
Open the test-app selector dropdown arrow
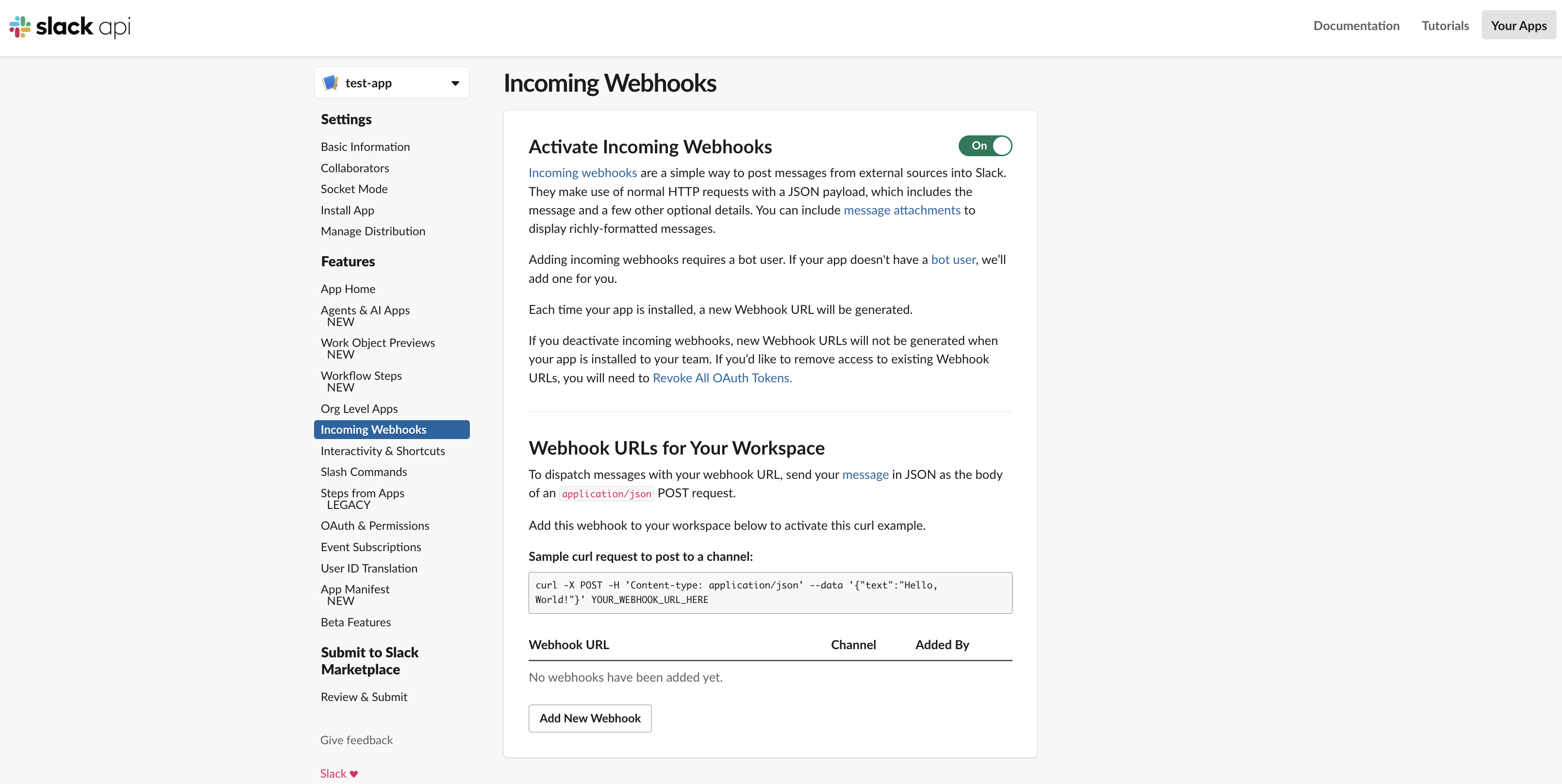[x=455, y=83]
